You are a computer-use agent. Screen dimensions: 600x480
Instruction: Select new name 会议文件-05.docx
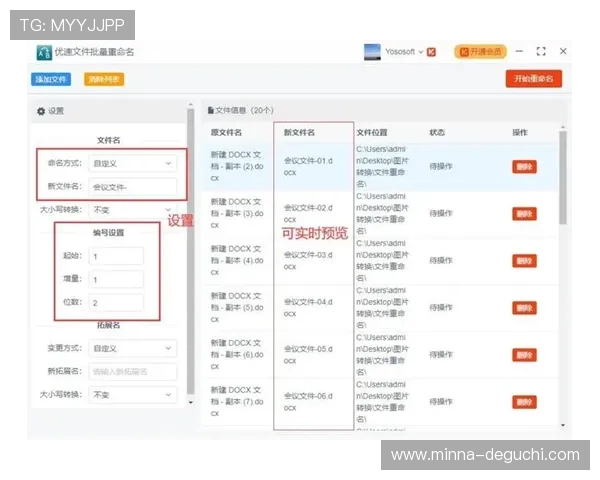[308, 355]
